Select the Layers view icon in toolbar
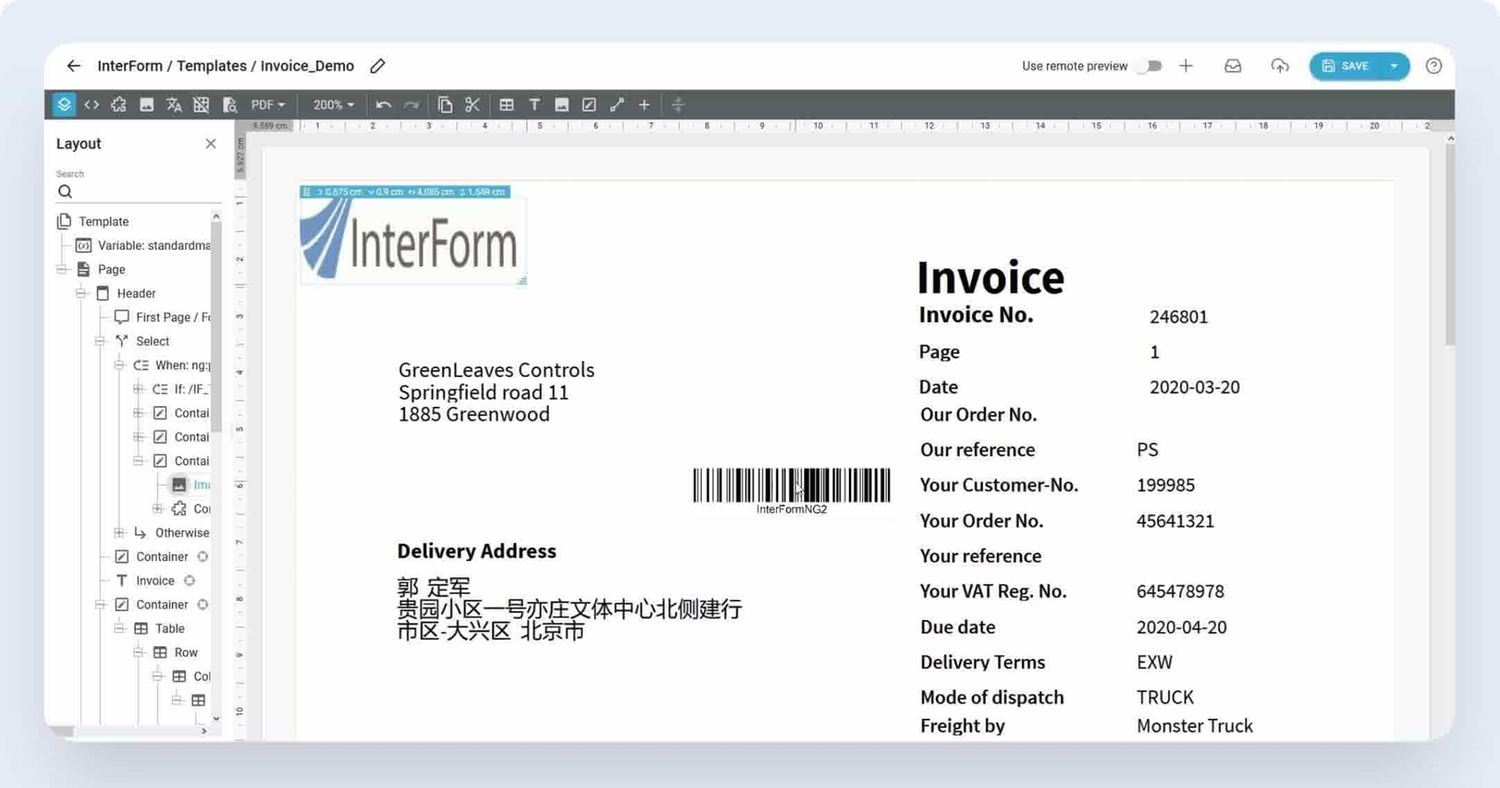1500x788 pixels. pyautogui.click(x=63, y=104)
